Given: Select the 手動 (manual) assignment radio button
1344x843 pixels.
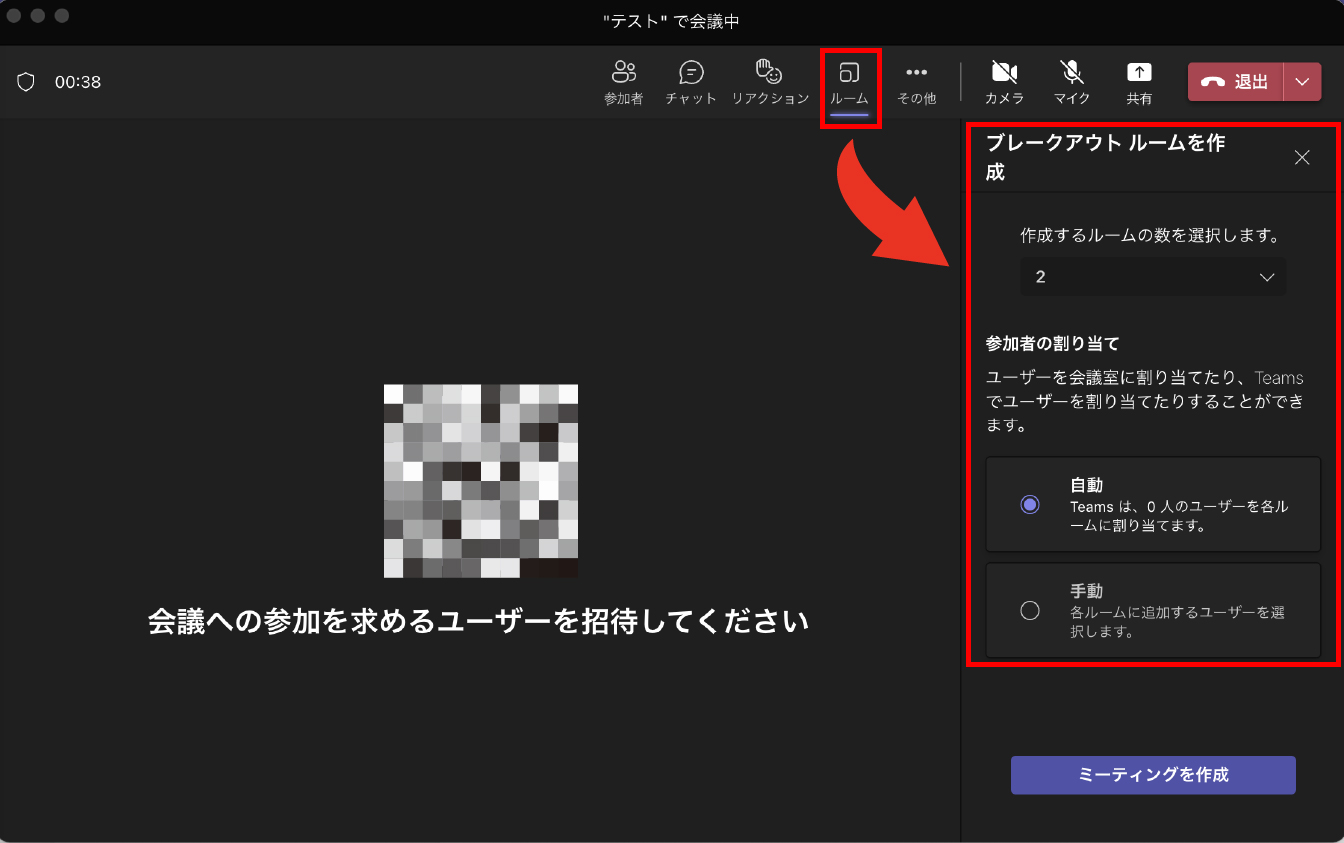Looking at the screenshot, I should tap(1030, 610).
